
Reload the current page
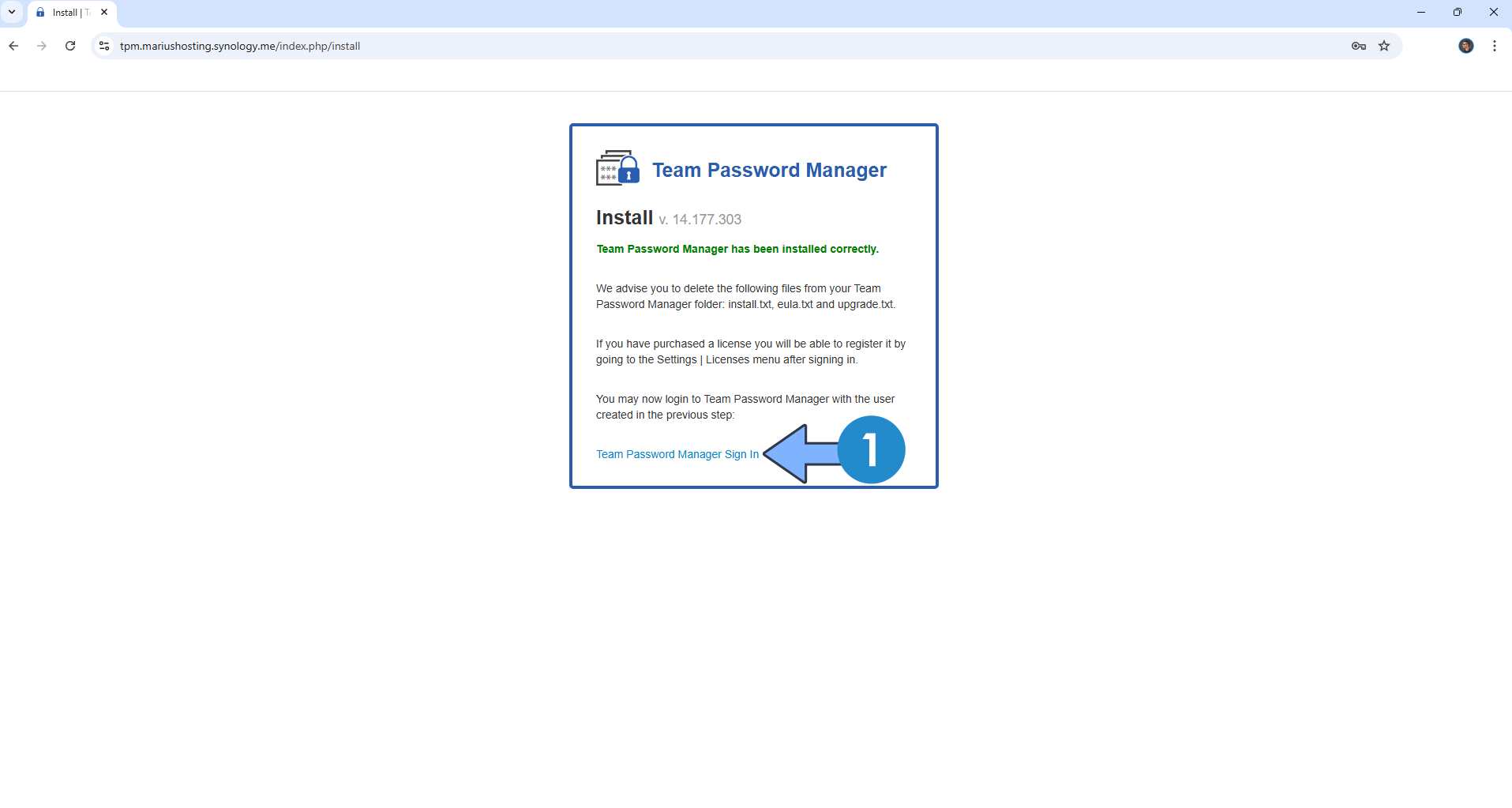[69, 46]
